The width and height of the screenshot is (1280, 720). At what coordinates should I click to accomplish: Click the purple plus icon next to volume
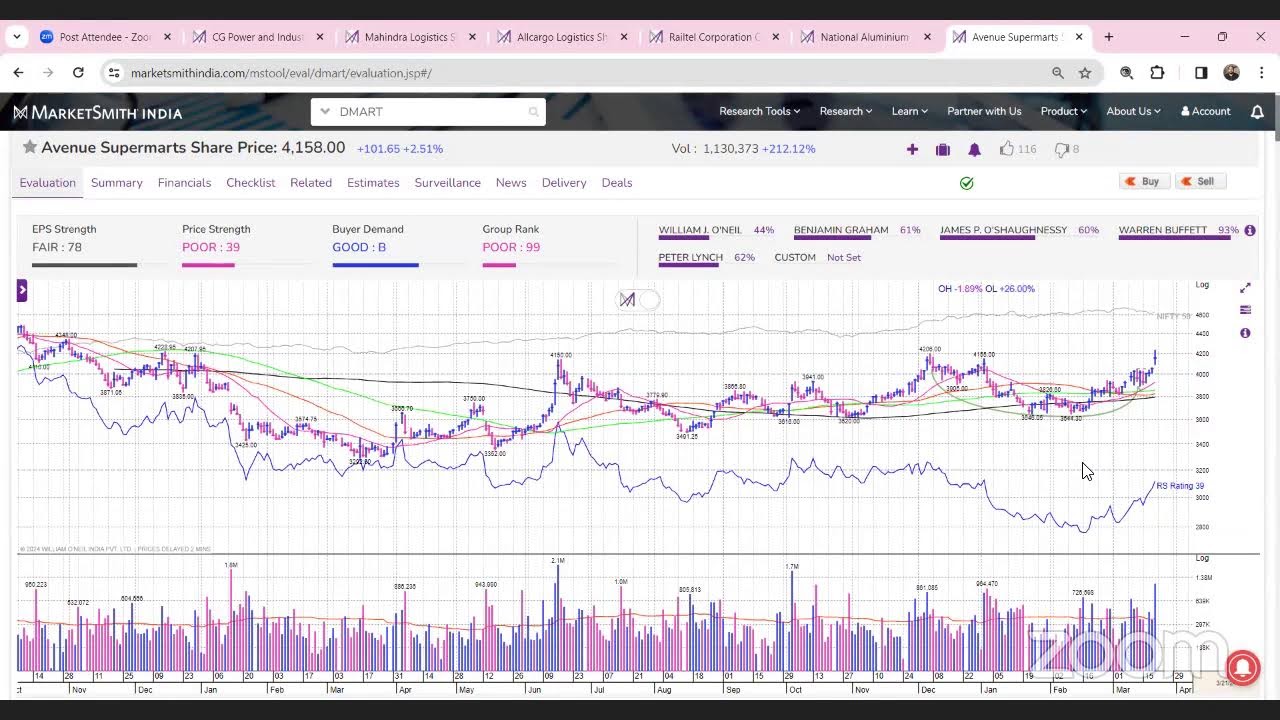(x=912, y=149)
